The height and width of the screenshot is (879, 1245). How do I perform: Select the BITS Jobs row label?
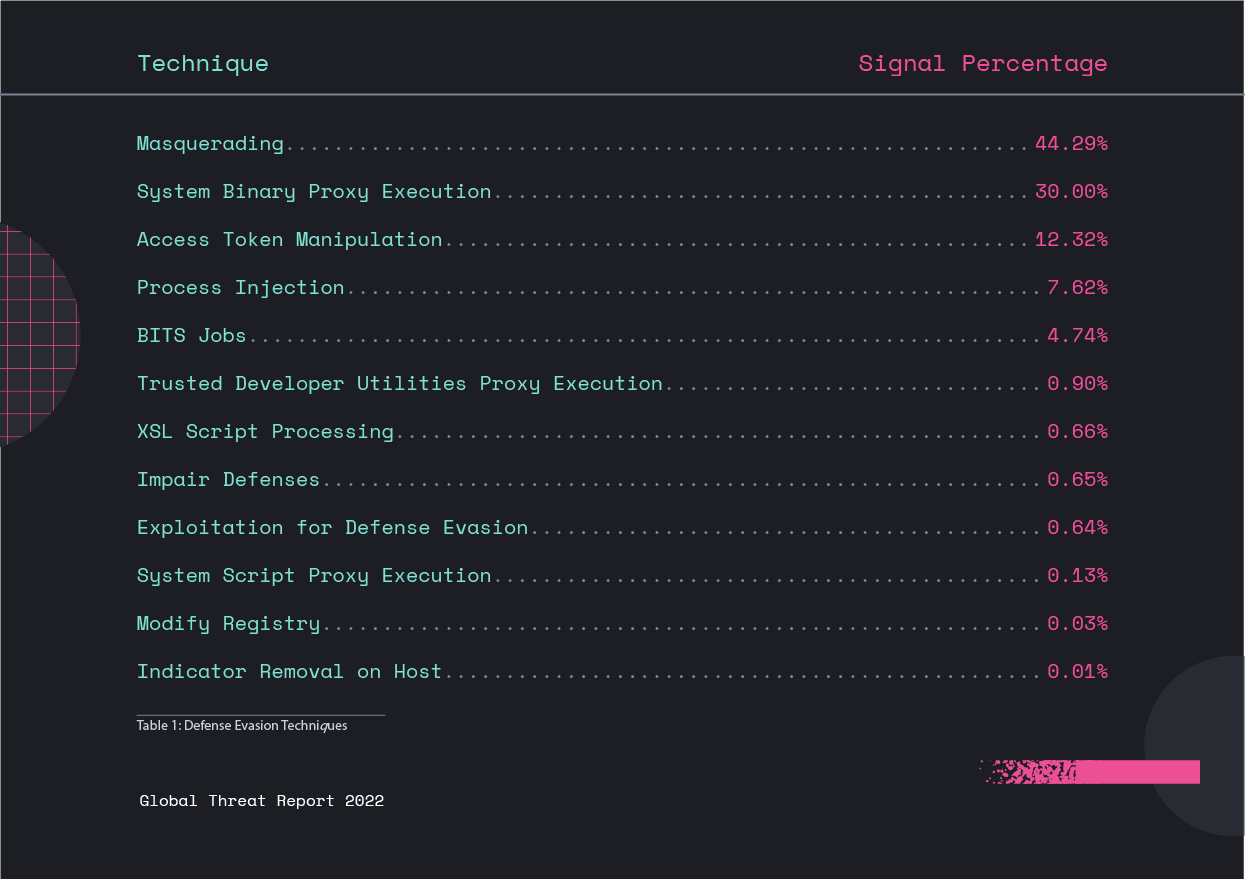tap(191, 335)
